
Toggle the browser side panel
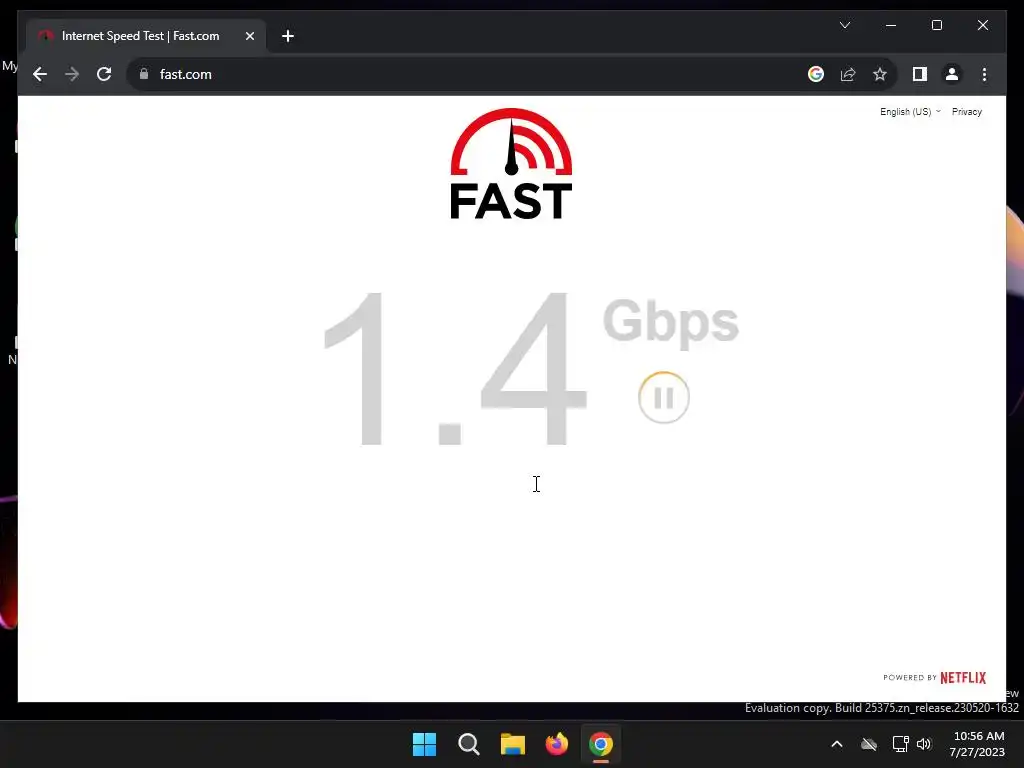[920, 74]
